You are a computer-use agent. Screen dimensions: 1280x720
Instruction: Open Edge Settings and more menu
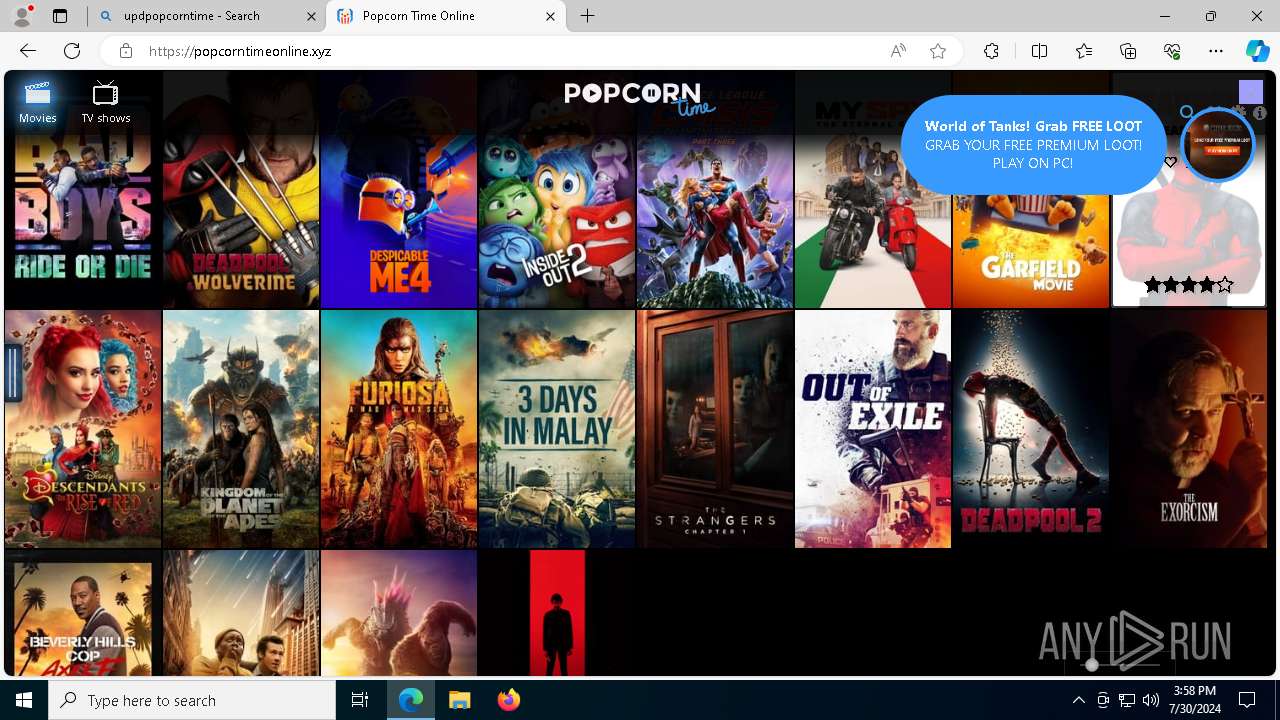tap(1216, 51)
